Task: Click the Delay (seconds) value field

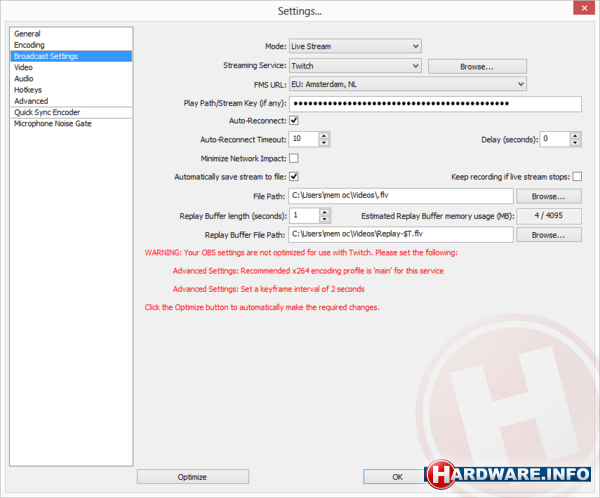Action: coord(554,139)
